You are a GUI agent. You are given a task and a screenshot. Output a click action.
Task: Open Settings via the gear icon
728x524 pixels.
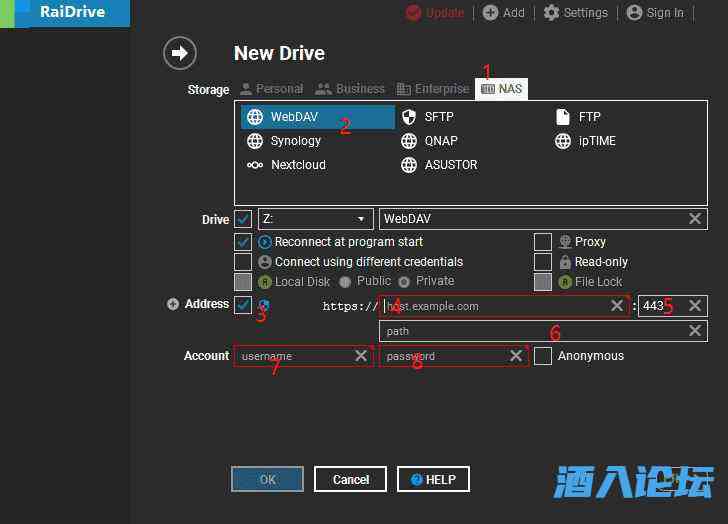(x=552, y=13)
